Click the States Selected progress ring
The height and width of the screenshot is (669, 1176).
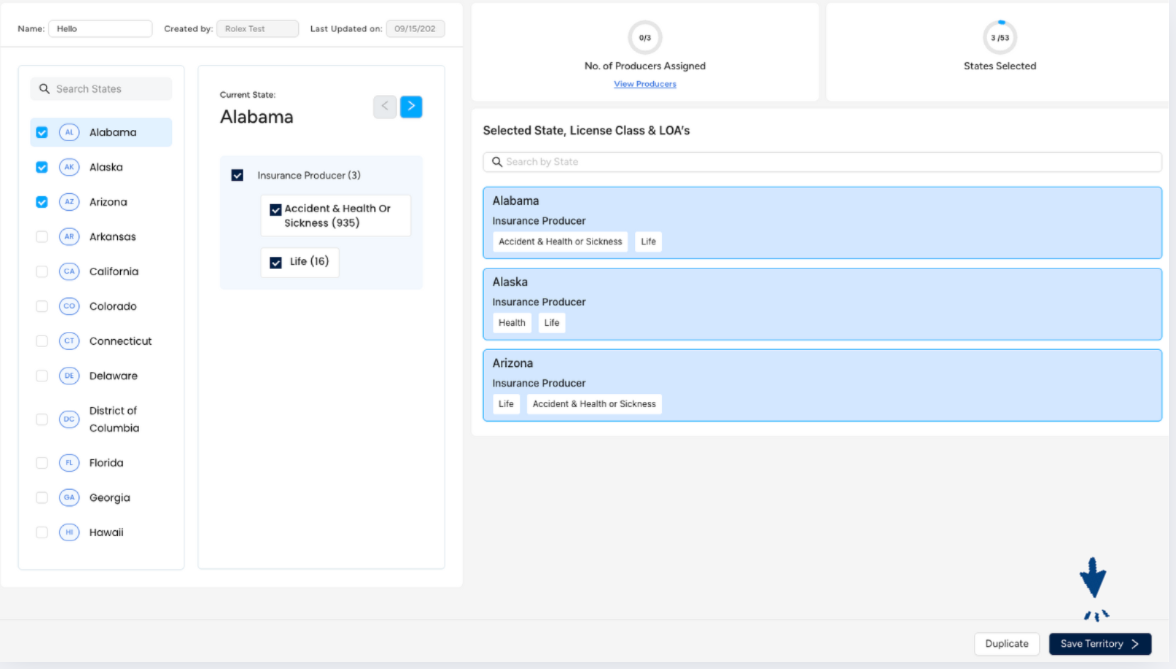click(x=999, y=38)
